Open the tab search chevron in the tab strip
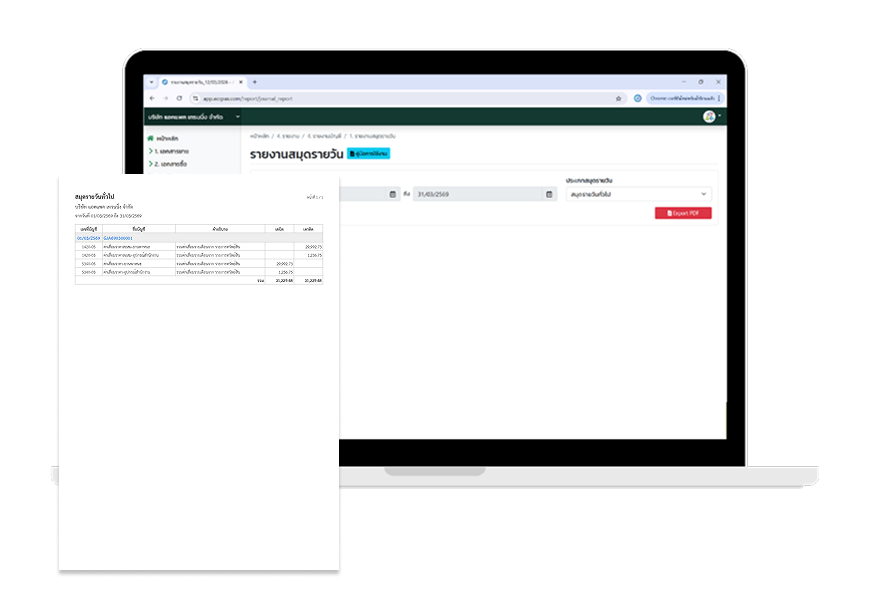This screenshot has height=595, width=870. pos(151,82)
